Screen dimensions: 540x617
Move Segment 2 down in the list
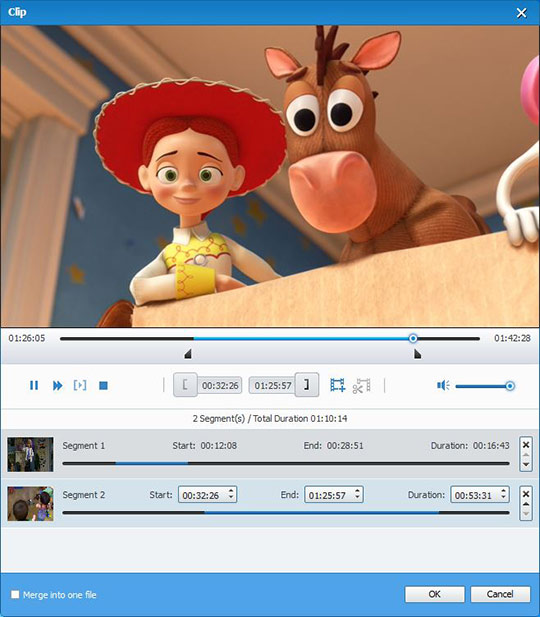526,514
